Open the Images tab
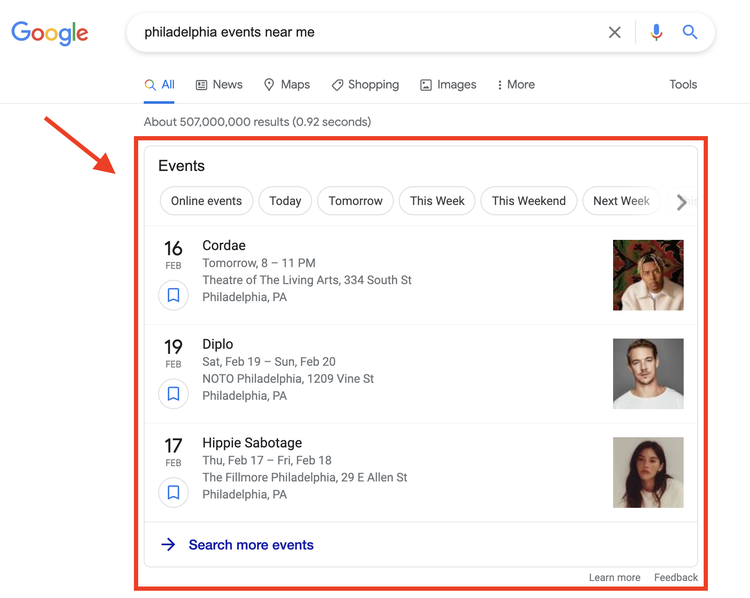Viewport: 750px width, 598px height. [448, 85]
